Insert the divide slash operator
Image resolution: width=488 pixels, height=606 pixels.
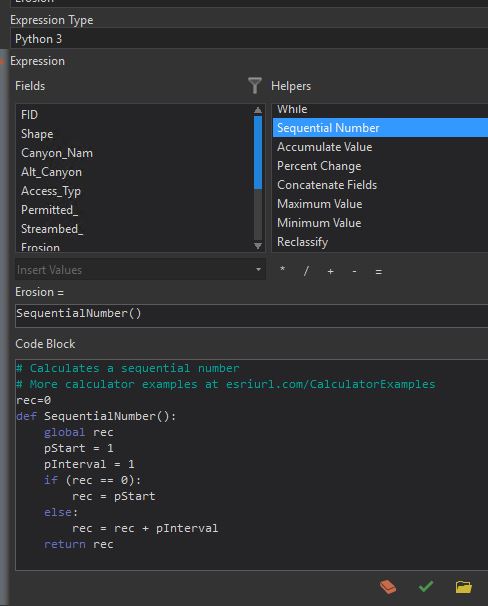tap(306, 271)
